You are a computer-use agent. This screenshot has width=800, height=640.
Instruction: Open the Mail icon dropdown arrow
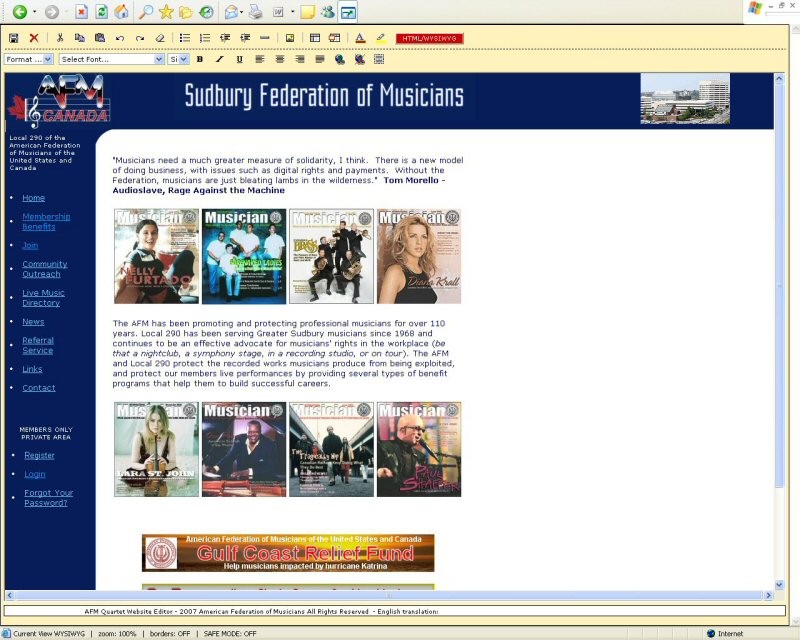tap(241, 11)
